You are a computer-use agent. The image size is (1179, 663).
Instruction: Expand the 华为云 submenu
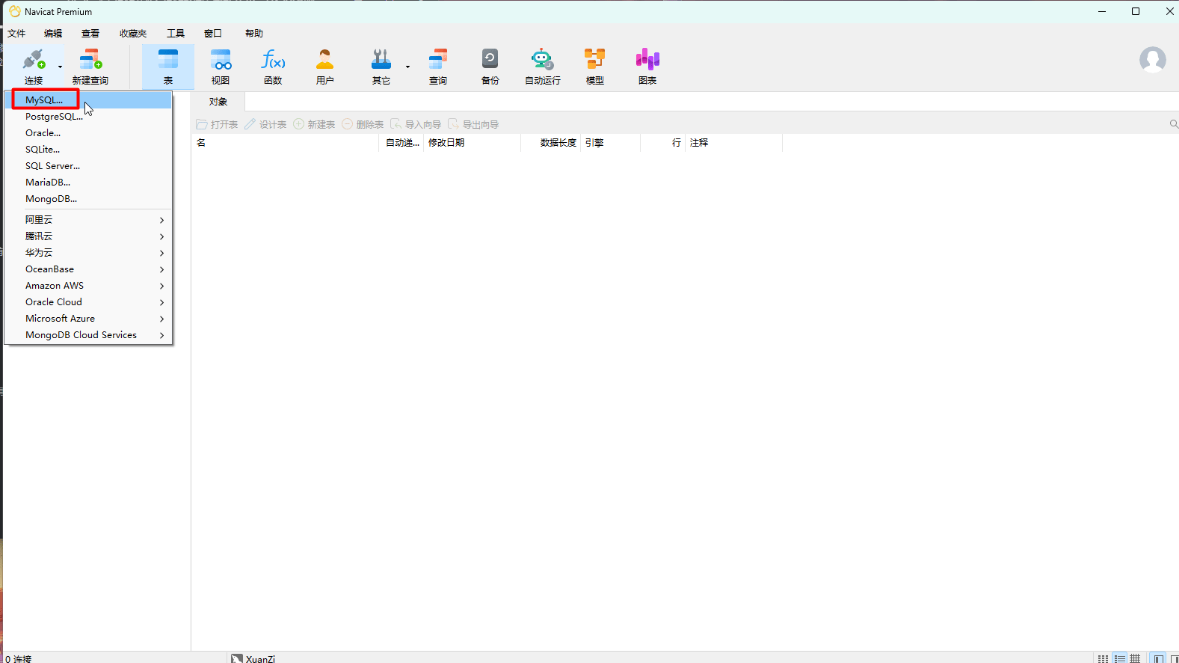click(x=89, y=253)
